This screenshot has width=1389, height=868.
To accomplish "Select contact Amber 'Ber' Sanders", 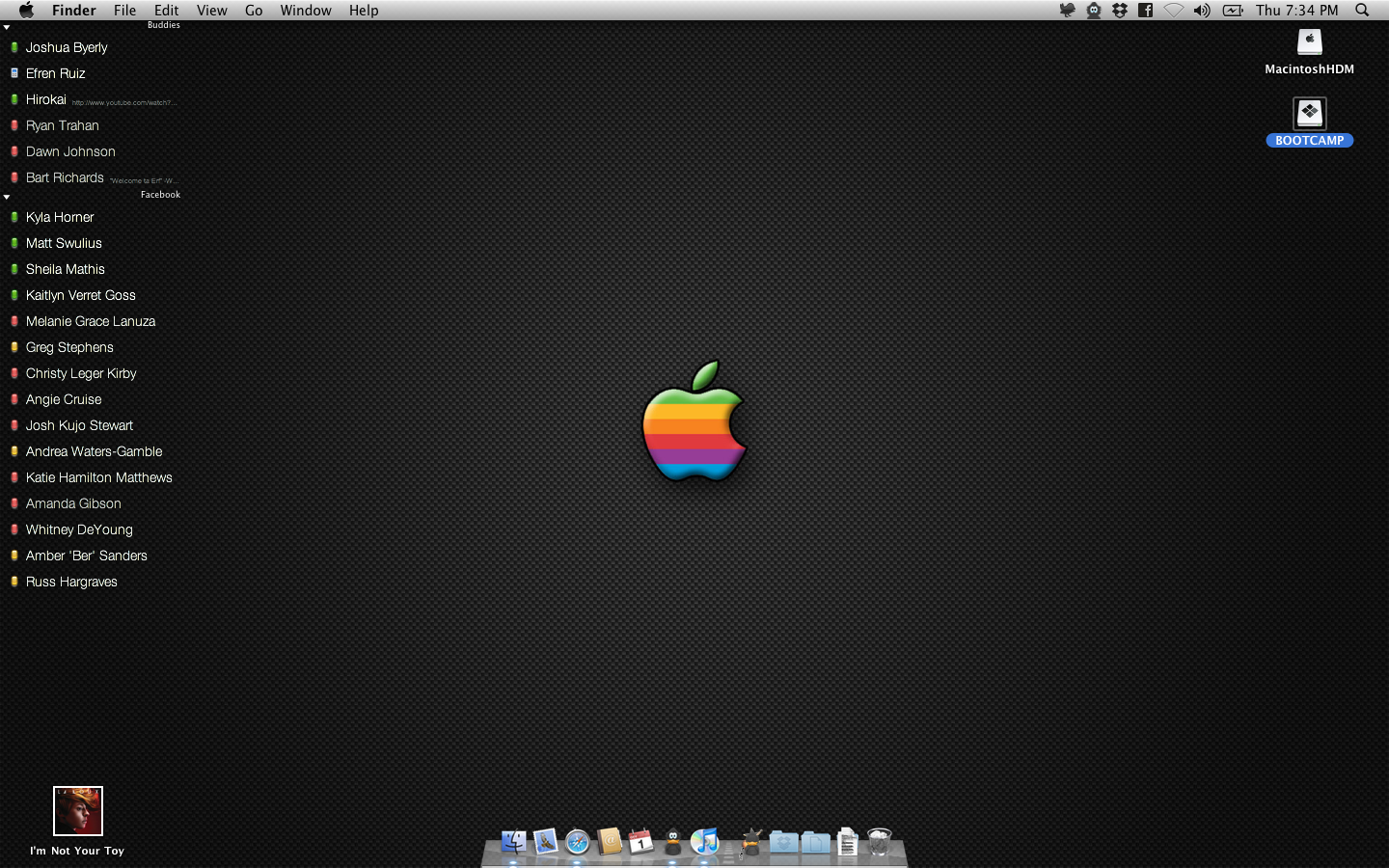I will (x=87, y=556).
